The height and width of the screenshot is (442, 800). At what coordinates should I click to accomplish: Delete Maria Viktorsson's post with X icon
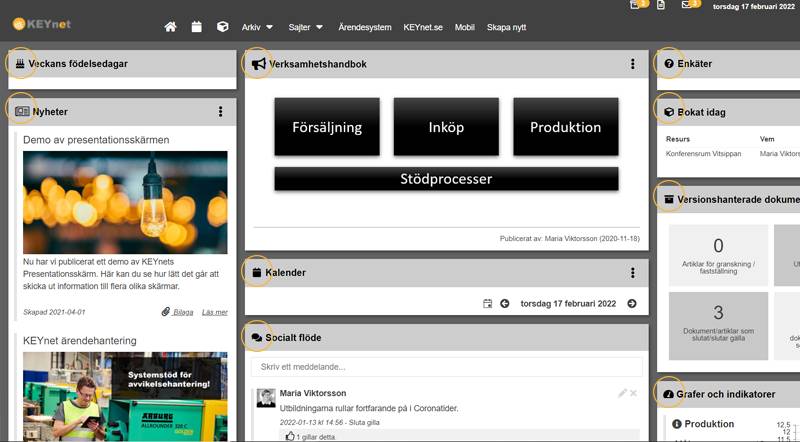point(633,393)
